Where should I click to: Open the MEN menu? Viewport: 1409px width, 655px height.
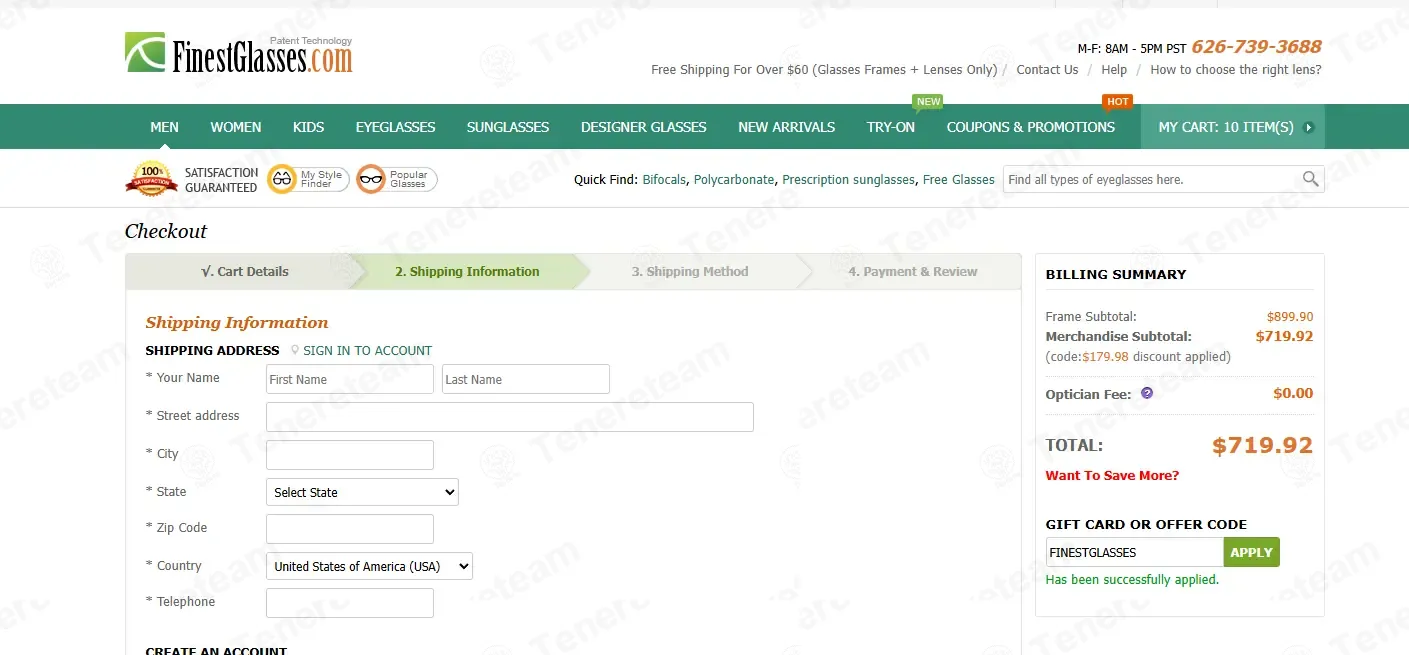[165, 127]
